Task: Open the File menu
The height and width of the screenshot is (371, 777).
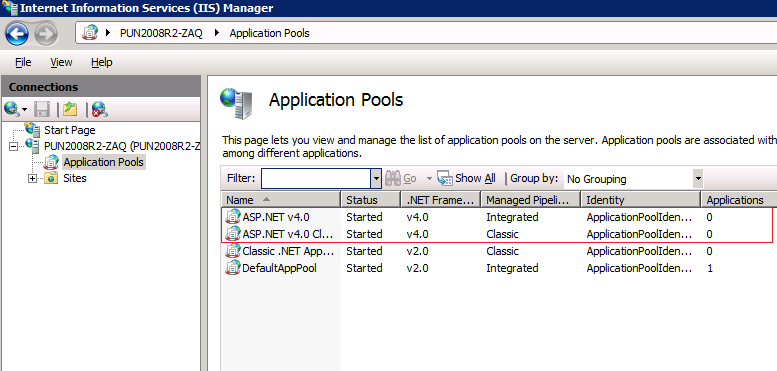Action: coord(23,62)
